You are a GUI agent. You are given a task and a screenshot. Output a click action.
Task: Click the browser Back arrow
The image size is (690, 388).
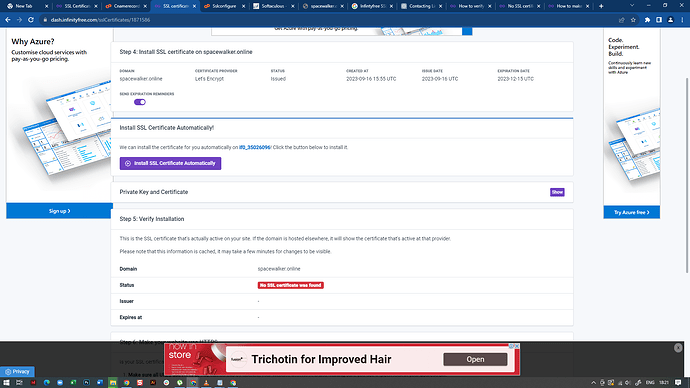click(x=8, y=20)
